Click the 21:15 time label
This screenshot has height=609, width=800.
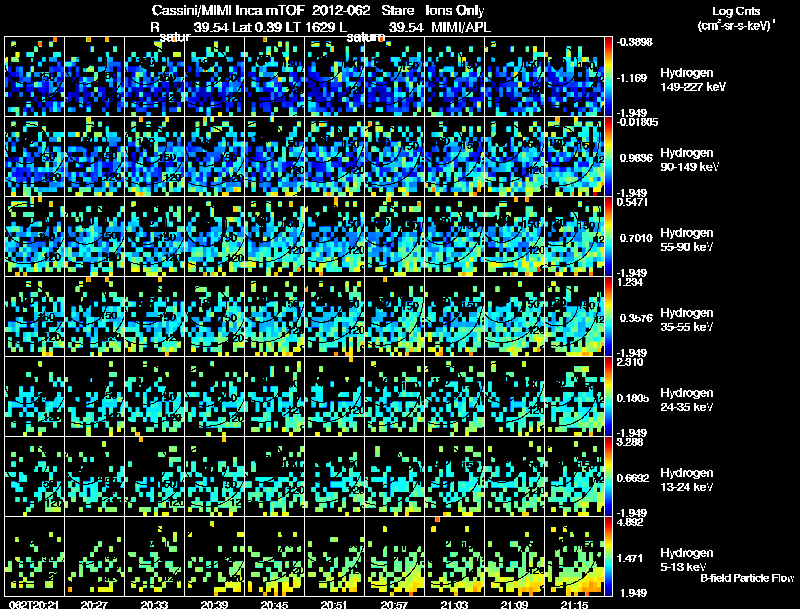(574, 605)
